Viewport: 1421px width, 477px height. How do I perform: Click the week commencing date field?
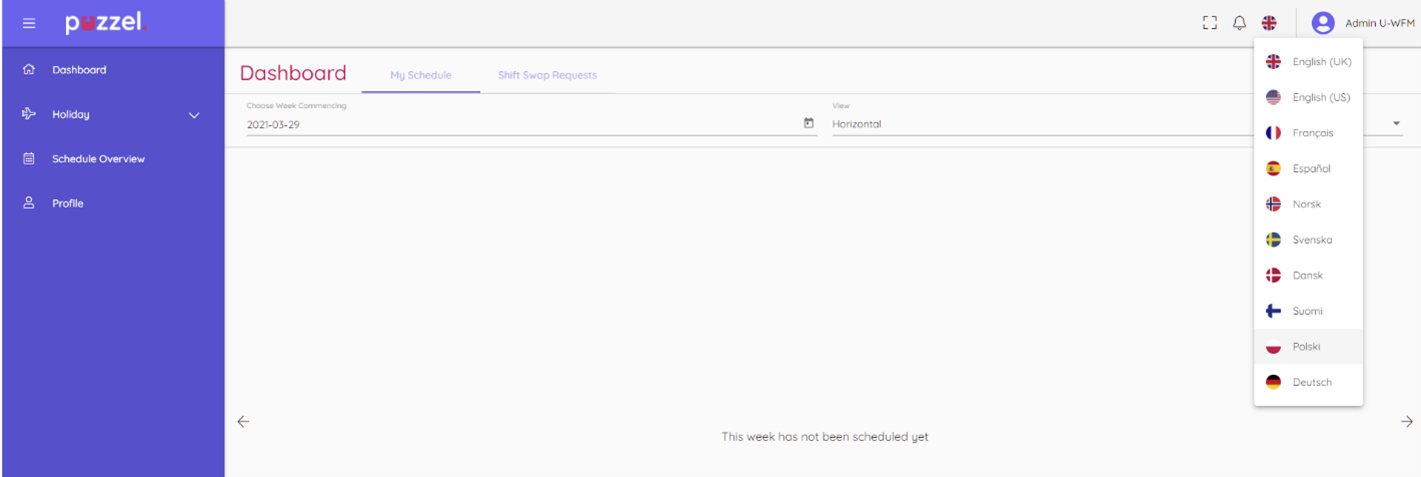click(x=520, y=125)
